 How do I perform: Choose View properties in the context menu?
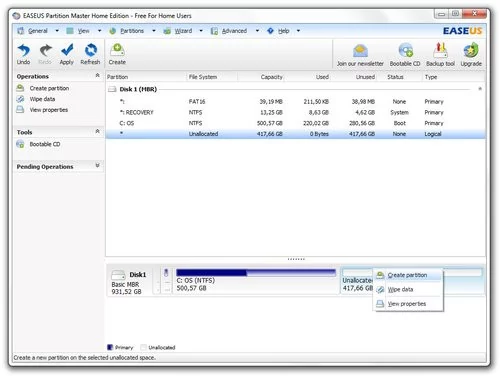408,304
